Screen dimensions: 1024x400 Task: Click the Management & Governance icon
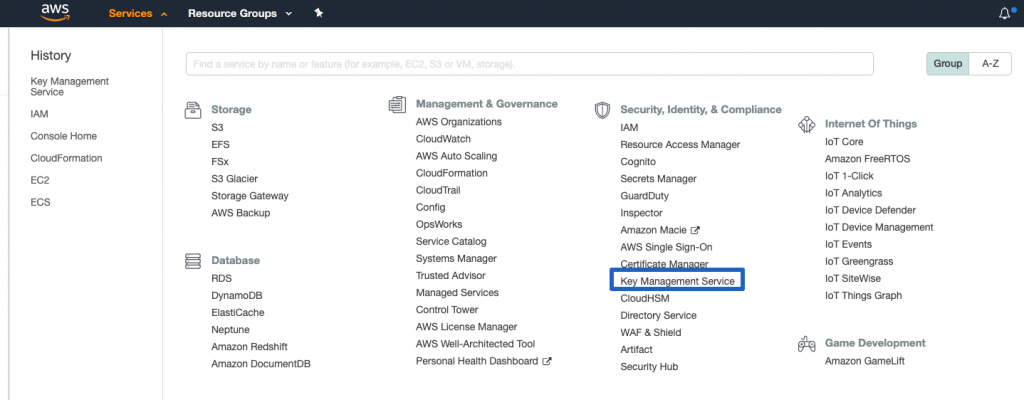[x=397, y=104]
